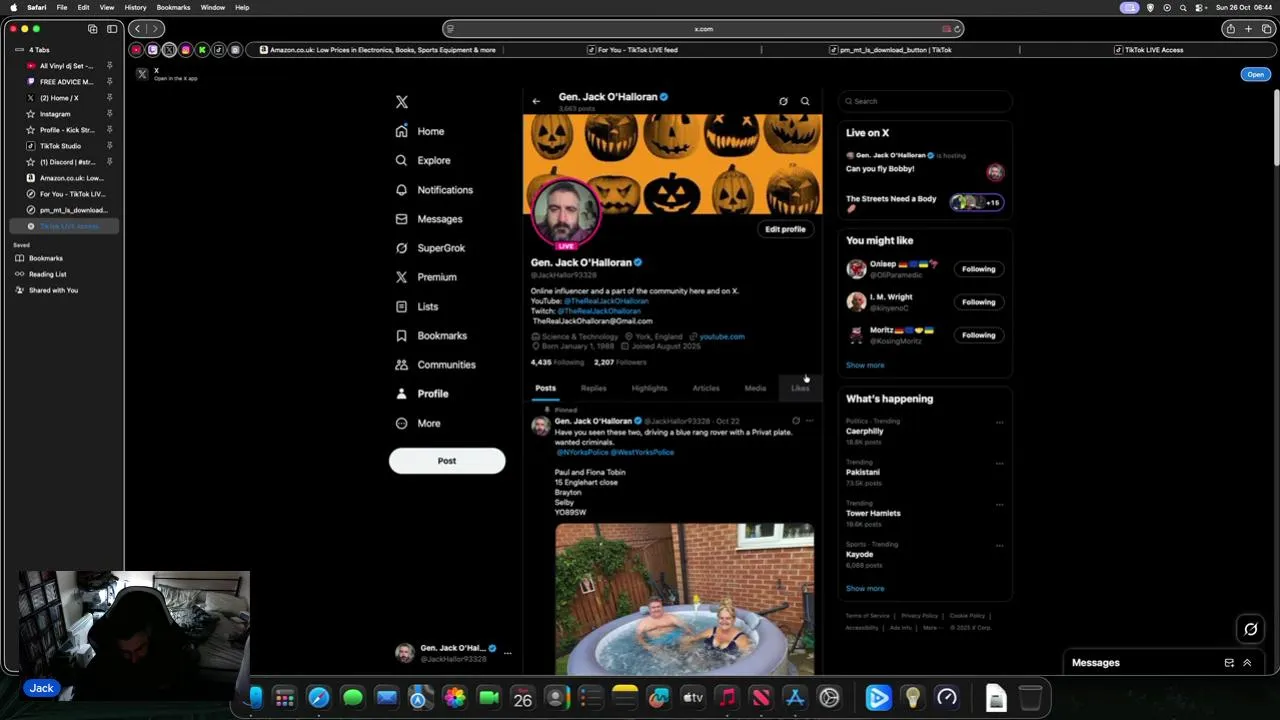Switch to Replies tab
Viewport: 1280px width, 720px height.
[594, 388]
